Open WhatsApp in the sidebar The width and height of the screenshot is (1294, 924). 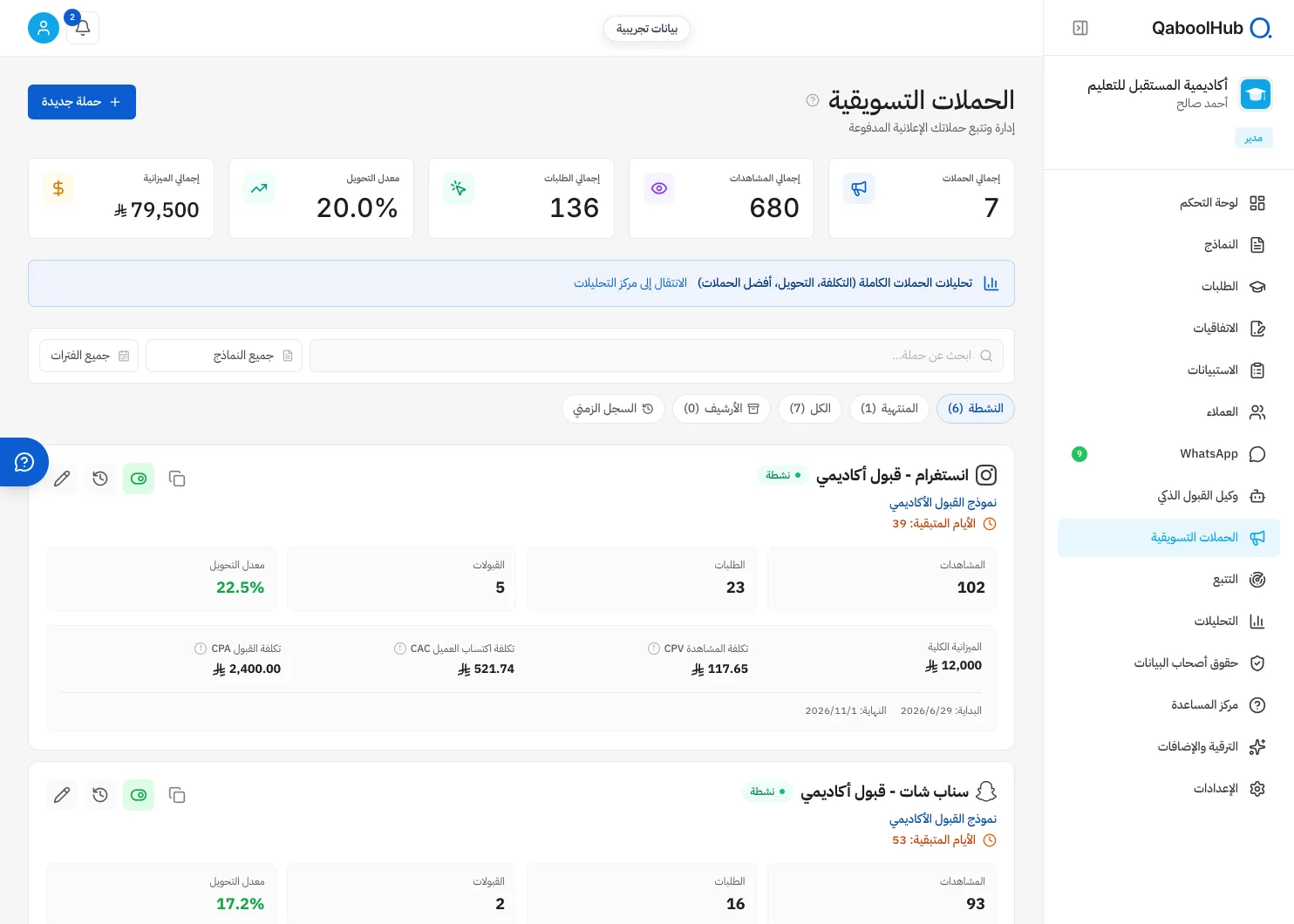tap(1168, 454)
